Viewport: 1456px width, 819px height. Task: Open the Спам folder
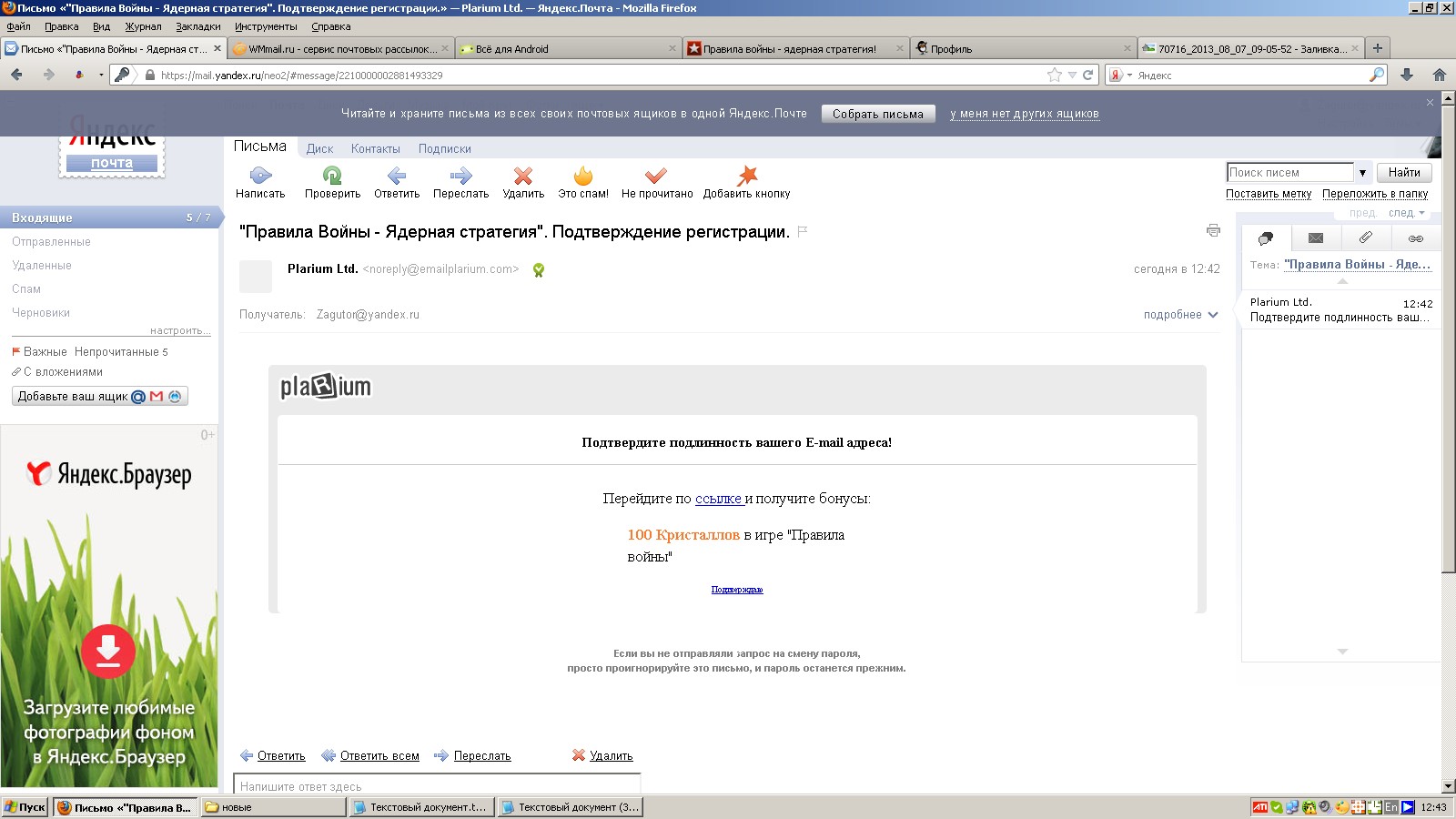point(26,289)
